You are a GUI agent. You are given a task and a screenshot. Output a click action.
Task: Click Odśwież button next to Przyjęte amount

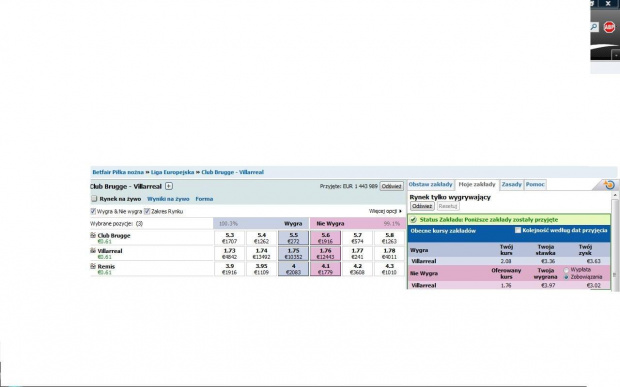click(x=391, y=186)
